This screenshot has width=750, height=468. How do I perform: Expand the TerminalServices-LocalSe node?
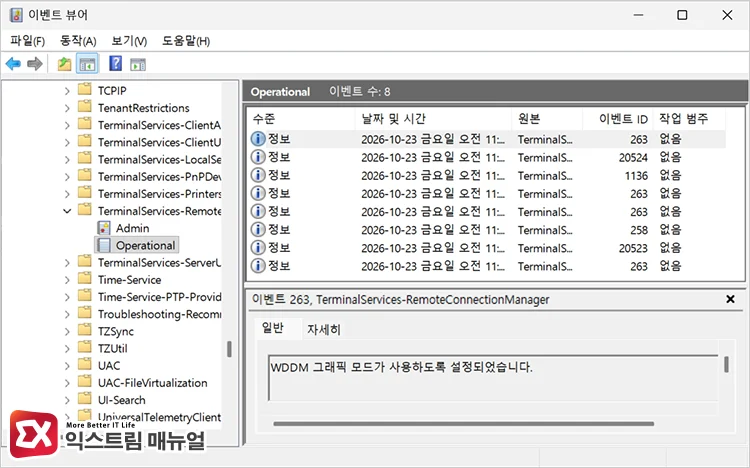[x=67, y=160]
